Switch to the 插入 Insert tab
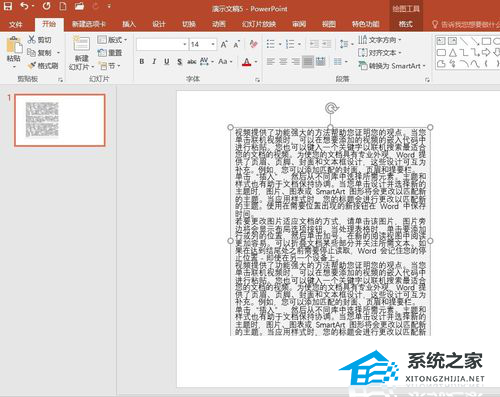This screenshot has width=500, height=397. click(129, 24)
